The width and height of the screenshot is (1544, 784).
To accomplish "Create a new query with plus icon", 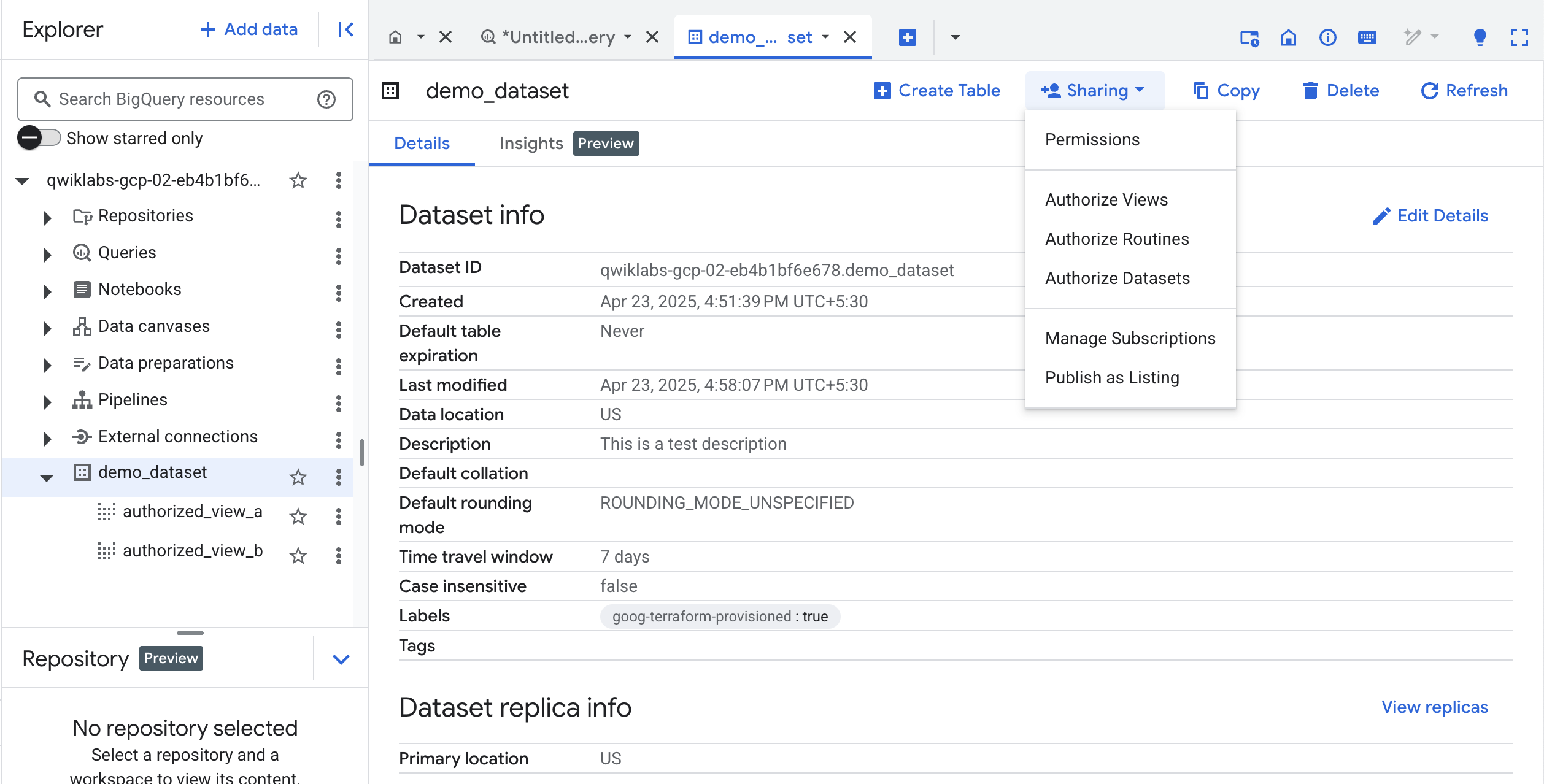I will click(x=907, y=37).
